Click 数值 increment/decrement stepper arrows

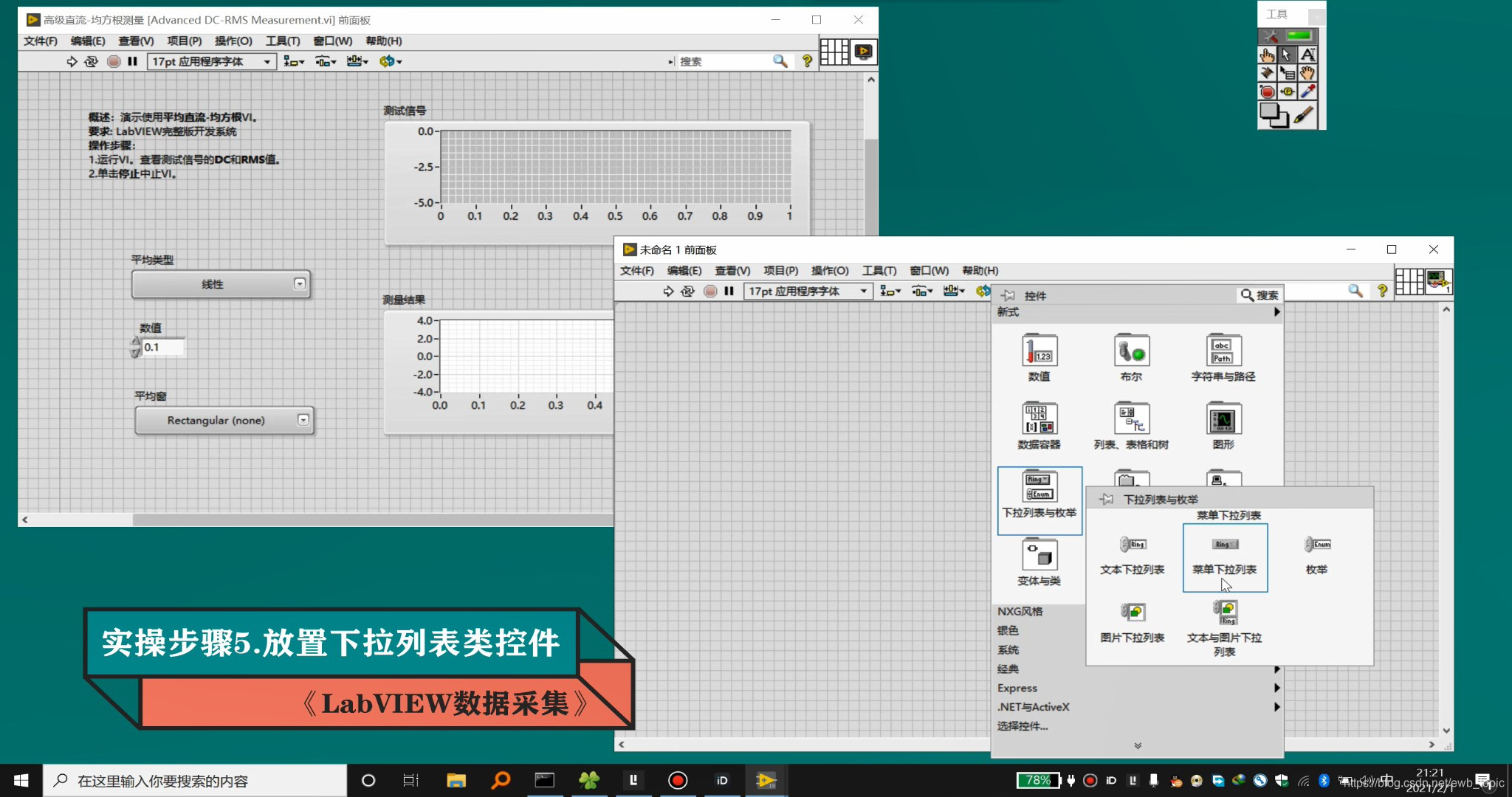(x=135, y=347)
